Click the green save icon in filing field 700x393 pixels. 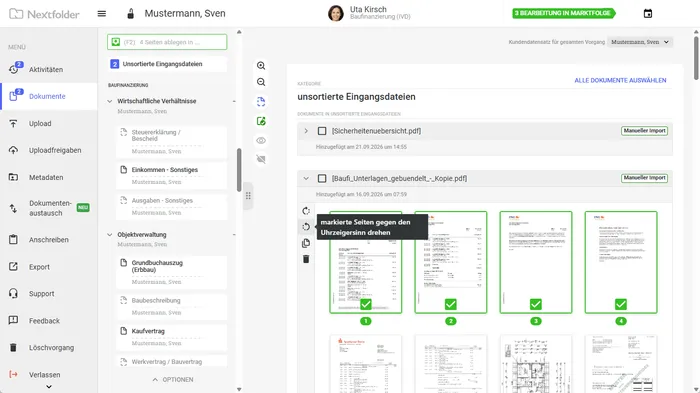click(116, 42)
